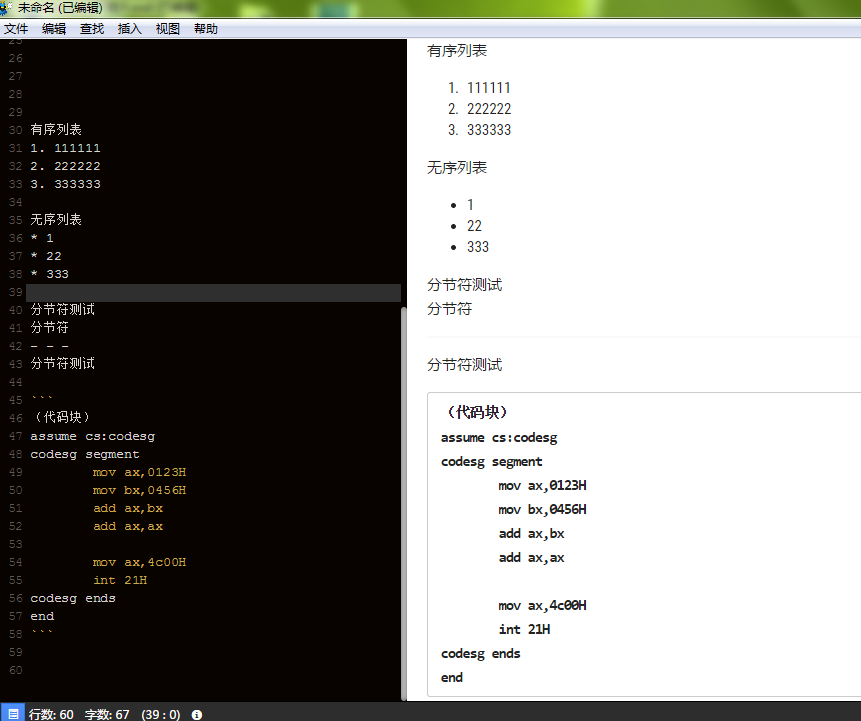This screenshot has height=721, width=861.
Task: Click preview text 分节符测试 below the divider
Action: click(x=465, y=365)
